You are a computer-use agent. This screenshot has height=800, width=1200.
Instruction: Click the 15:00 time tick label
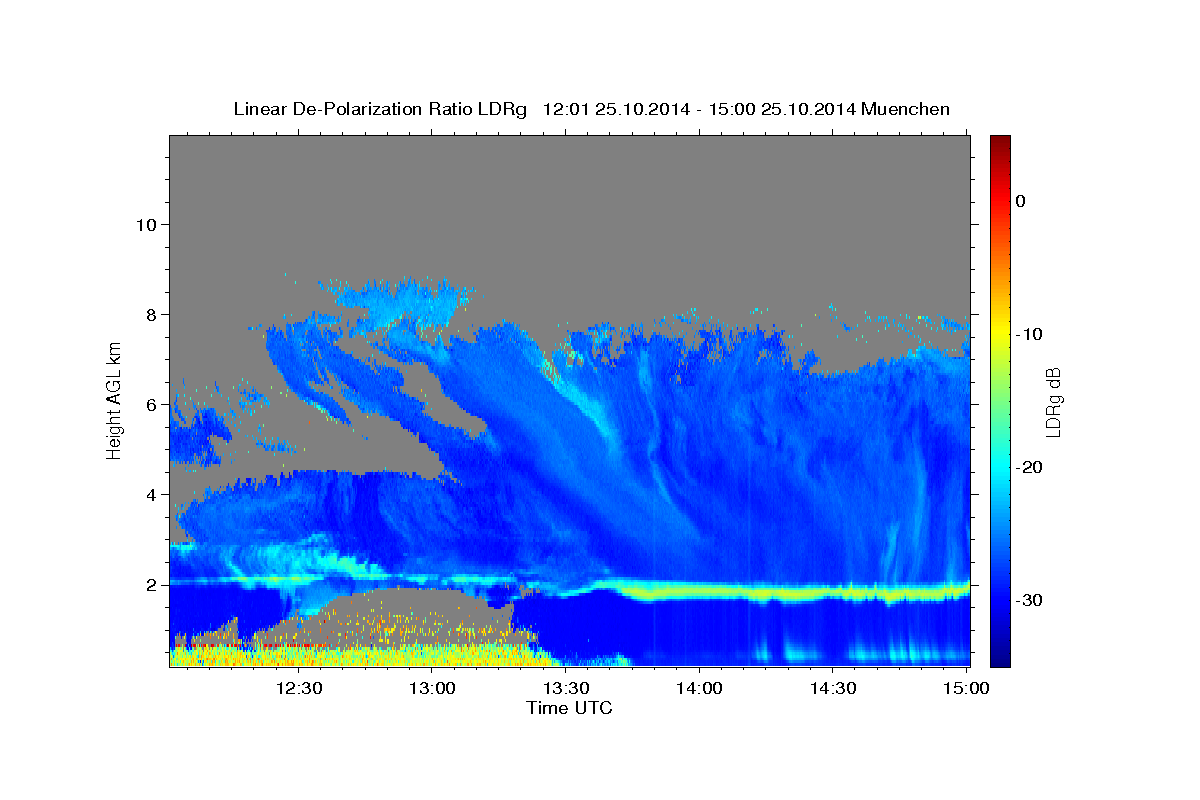point(965,689)
